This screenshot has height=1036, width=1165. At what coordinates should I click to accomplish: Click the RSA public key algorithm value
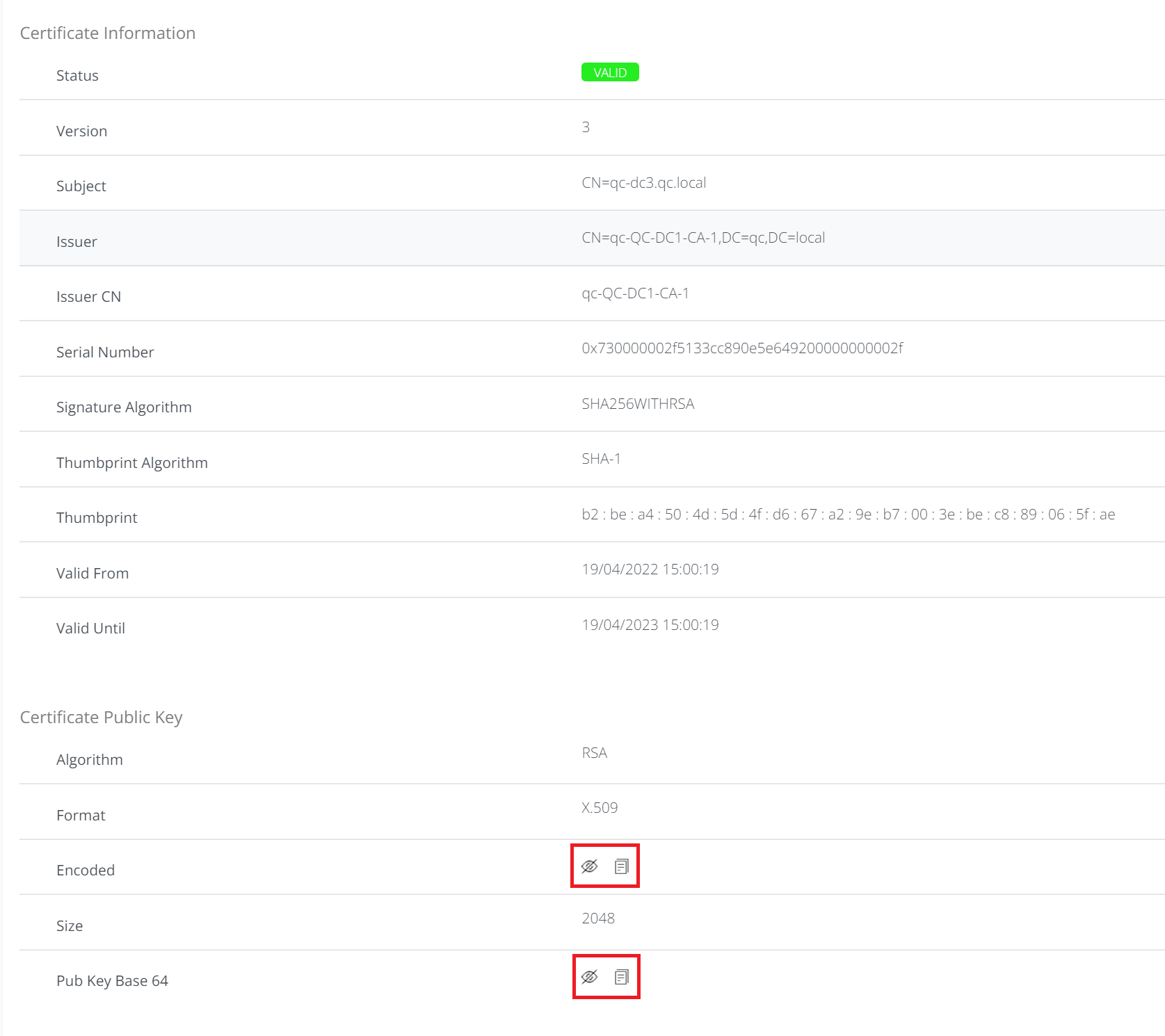click(x=594, y=753)
